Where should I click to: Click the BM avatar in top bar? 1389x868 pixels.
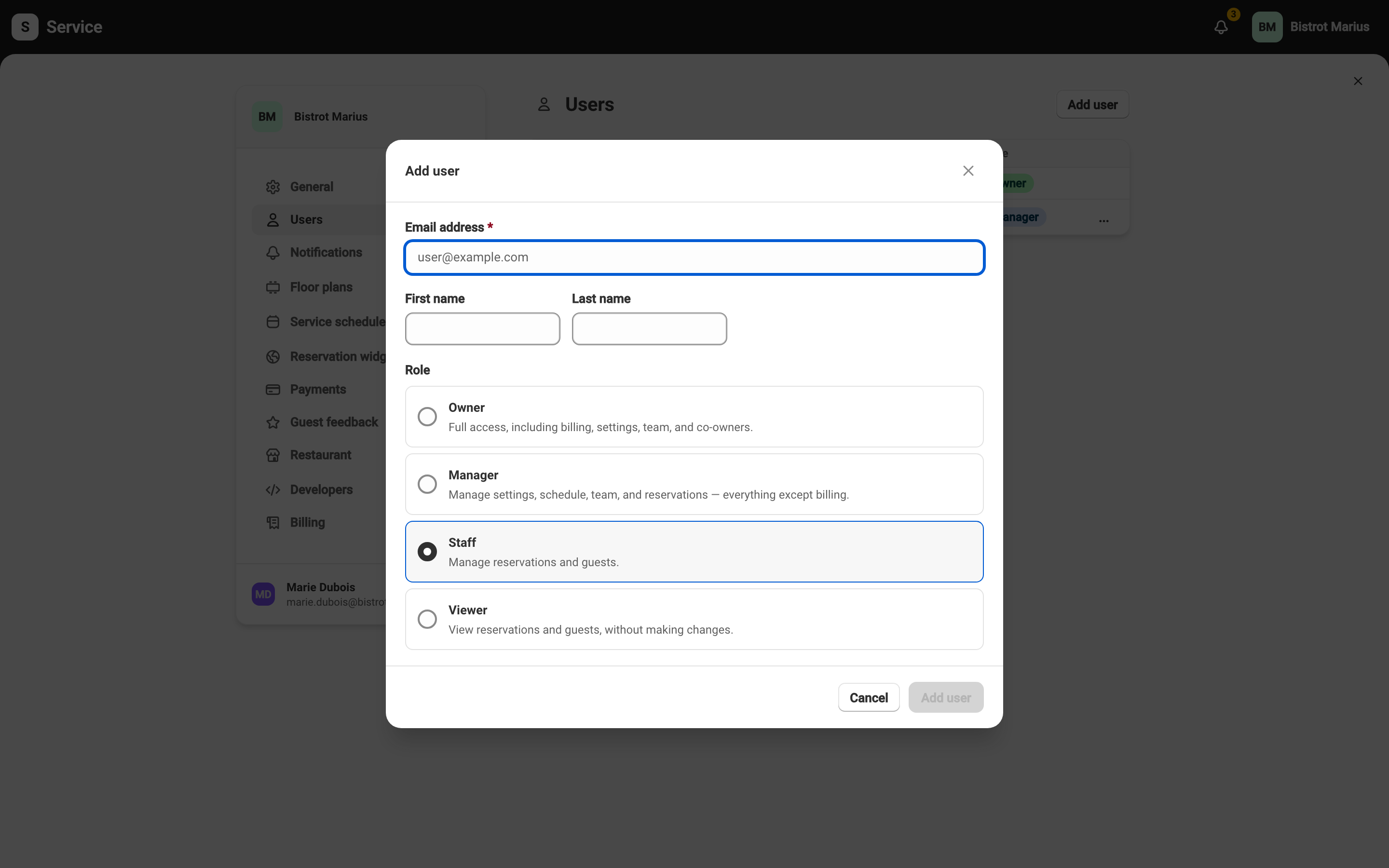pos(1267,27)
